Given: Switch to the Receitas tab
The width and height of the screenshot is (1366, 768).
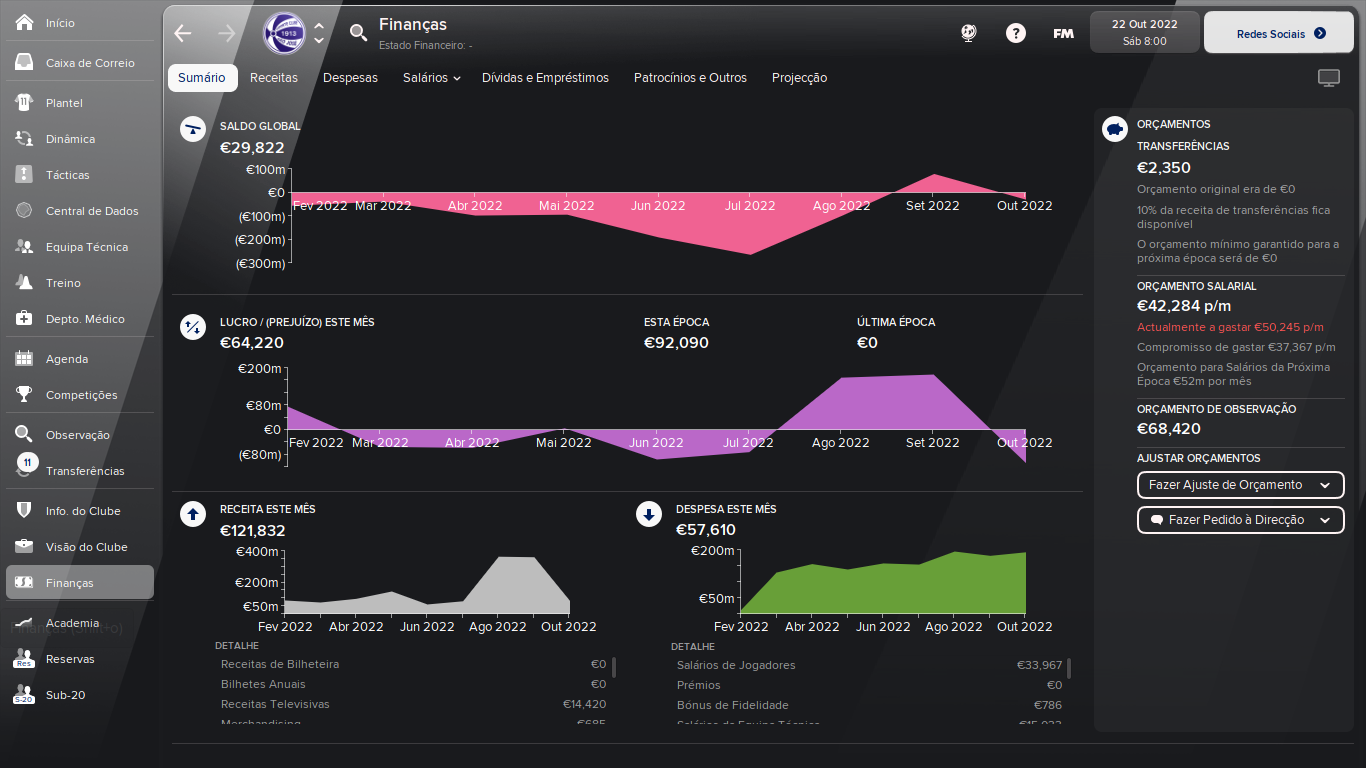Looking at the screenshot, I should tap(274, 78).
